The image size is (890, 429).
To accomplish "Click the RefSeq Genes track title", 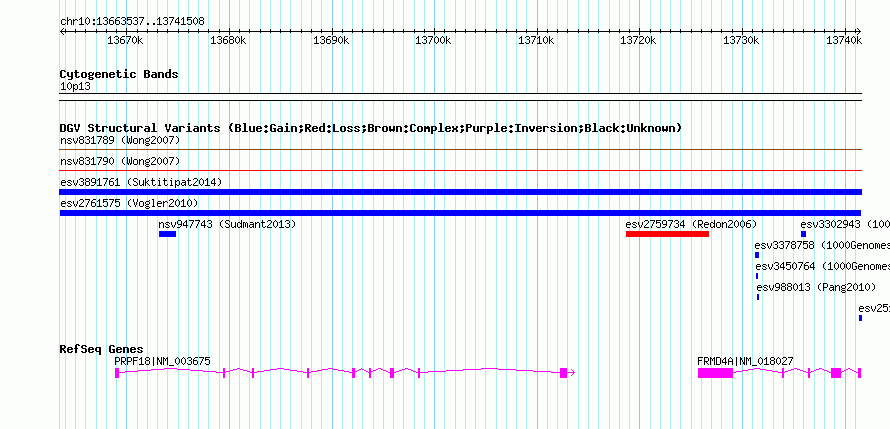I will point(102,349).
